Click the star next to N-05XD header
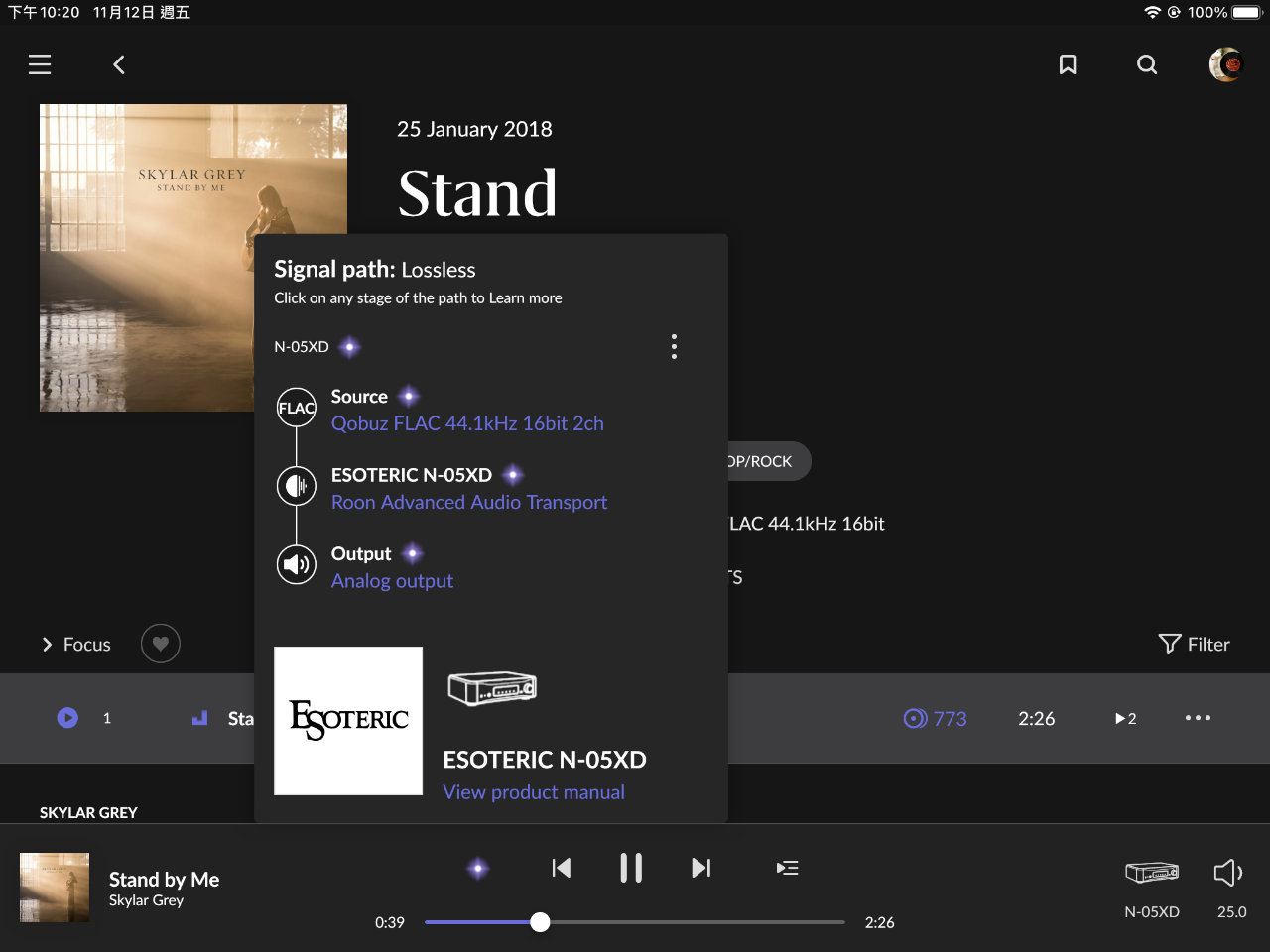Screen dimensions: 1270x952 point(350,347)
